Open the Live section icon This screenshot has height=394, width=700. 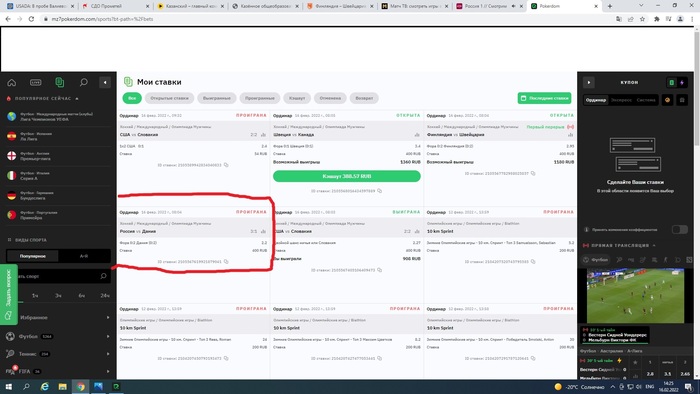coord(36,83)
